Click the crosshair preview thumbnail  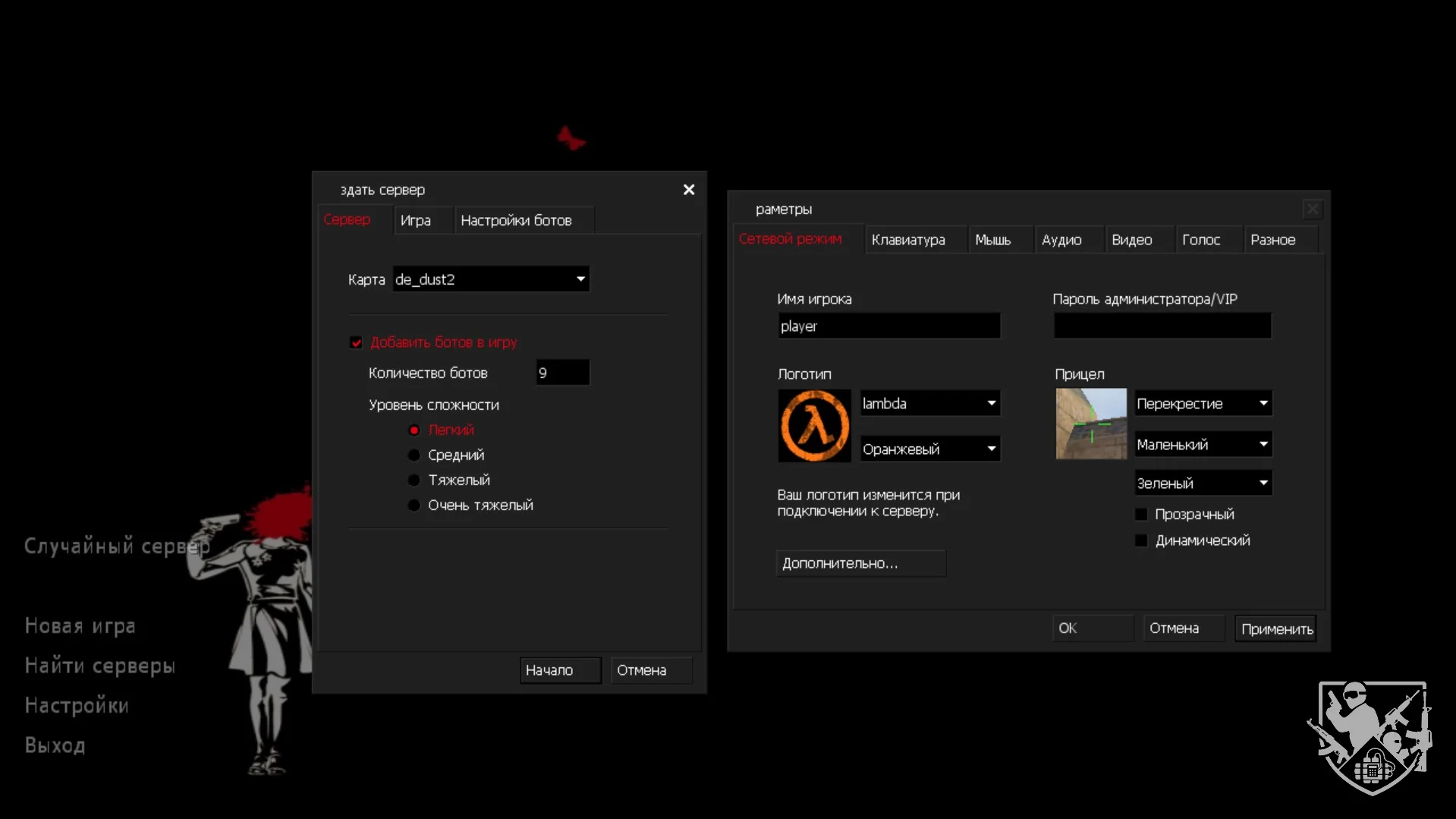[1090, 424]
